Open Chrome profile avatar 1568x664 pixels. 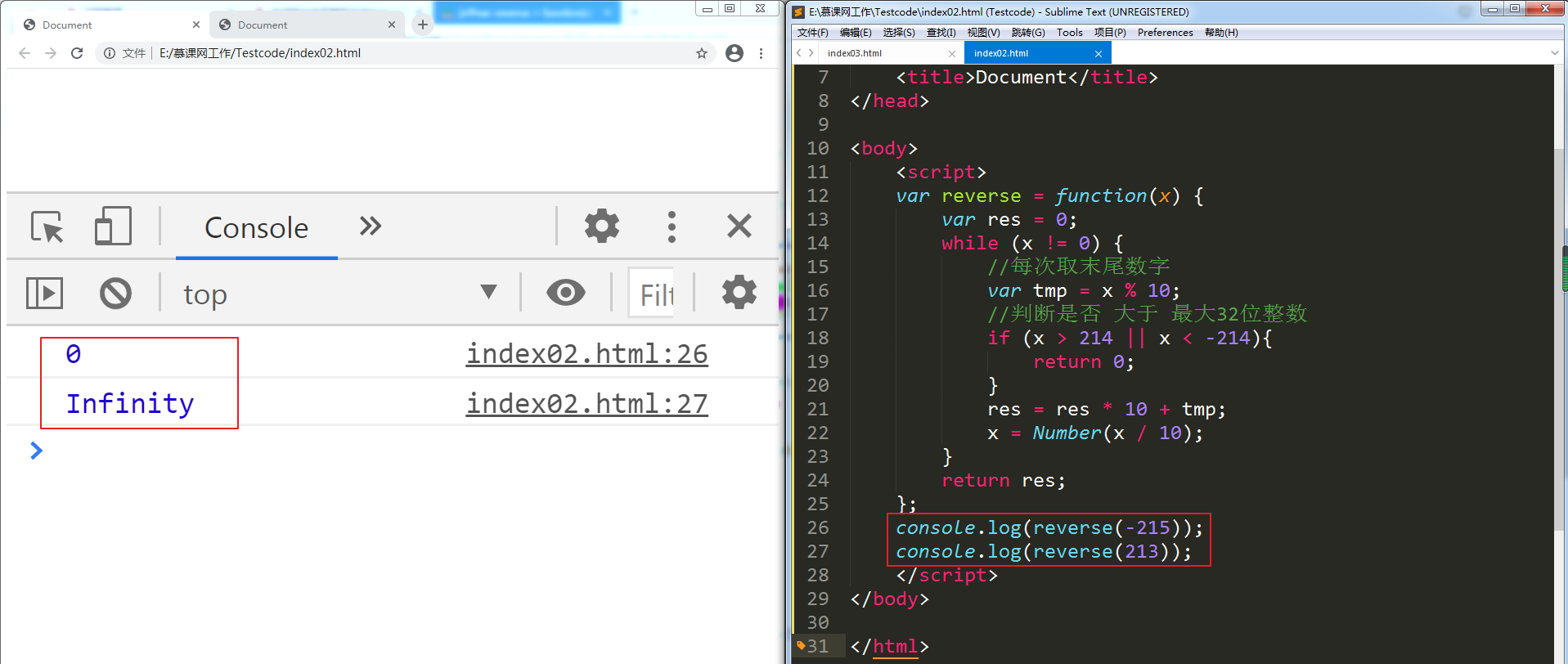pyautogui.click(x=735, y=53)
